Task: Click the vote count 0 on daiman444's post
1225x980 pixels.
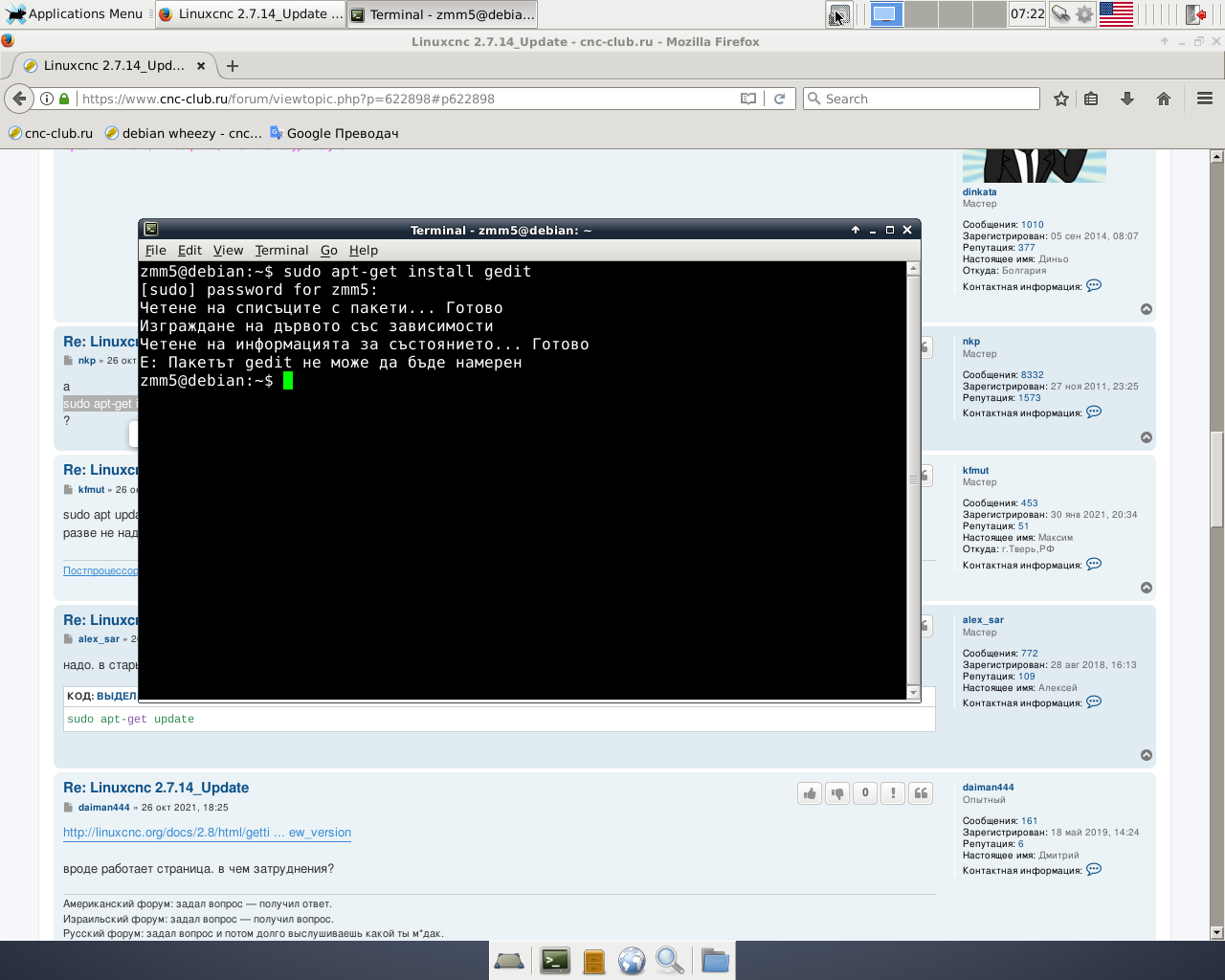Action: click(x=865, y=793)
